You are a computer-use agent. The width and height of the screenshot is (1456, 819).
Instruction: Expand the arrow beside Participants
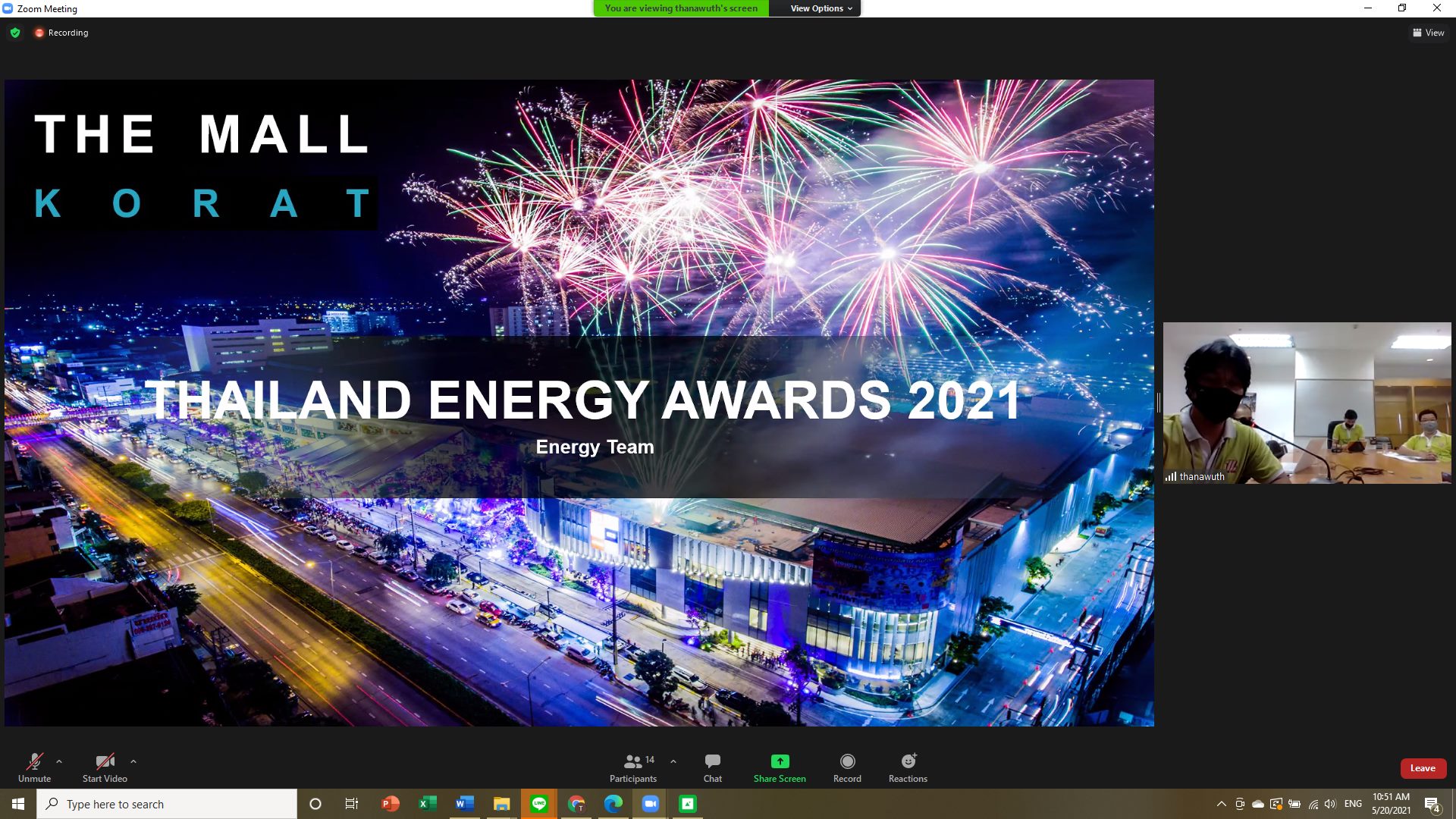(x=673, y=761)
